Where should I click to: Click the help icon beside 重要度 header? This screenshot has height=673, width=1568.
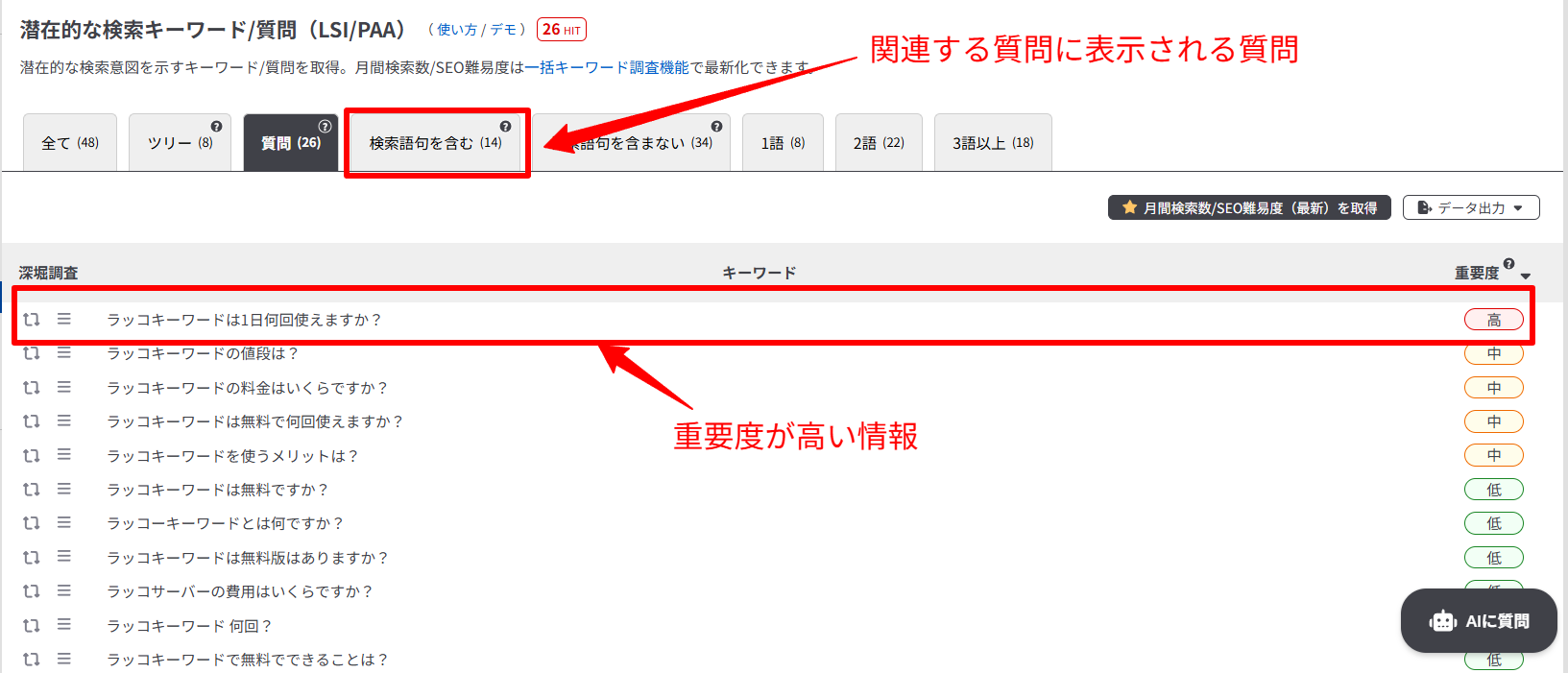(1508, 264)
